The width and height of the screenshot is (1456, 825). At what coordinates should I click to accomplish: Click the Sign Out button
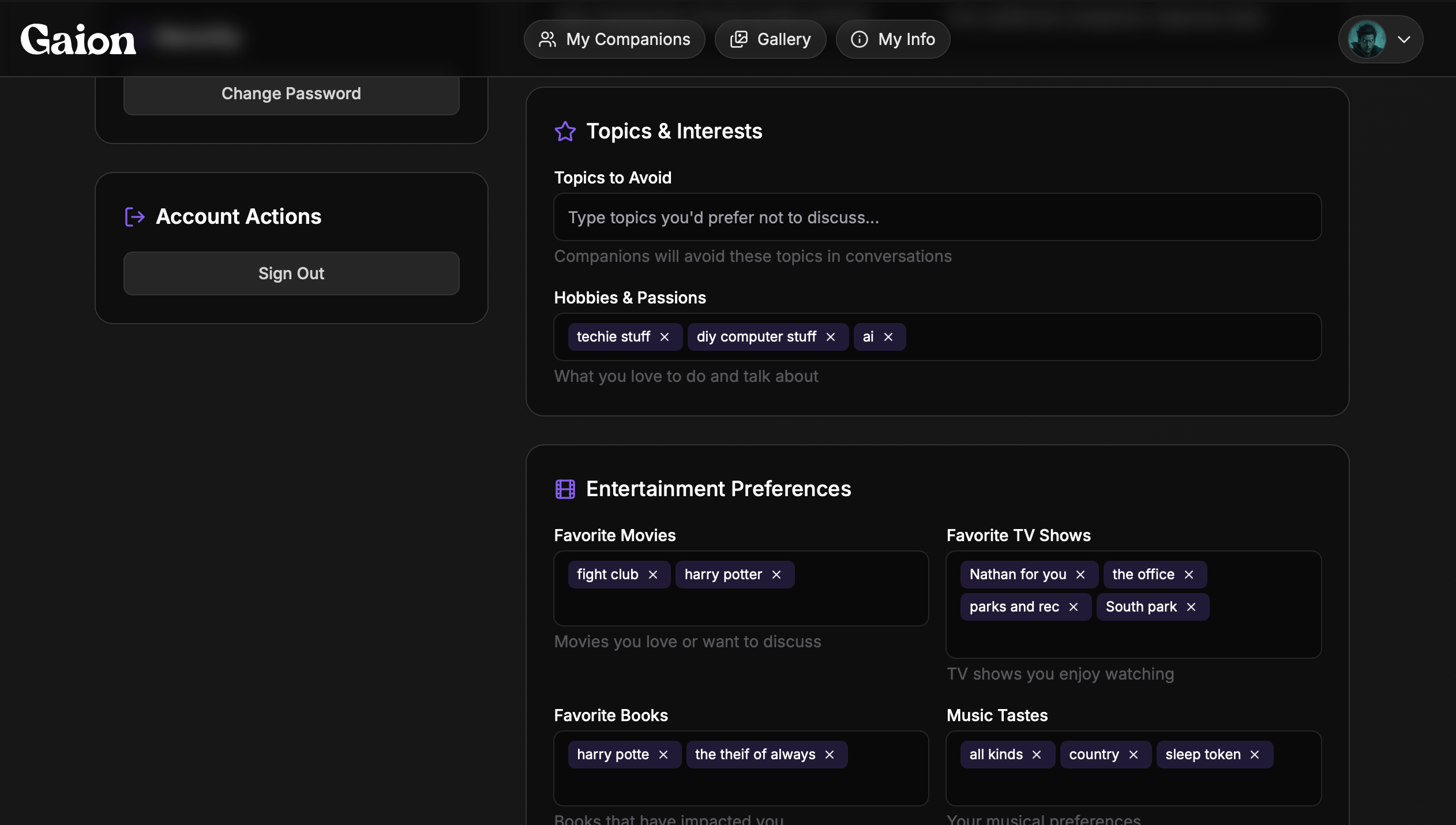pyautogui.click(x=291, y=273)
